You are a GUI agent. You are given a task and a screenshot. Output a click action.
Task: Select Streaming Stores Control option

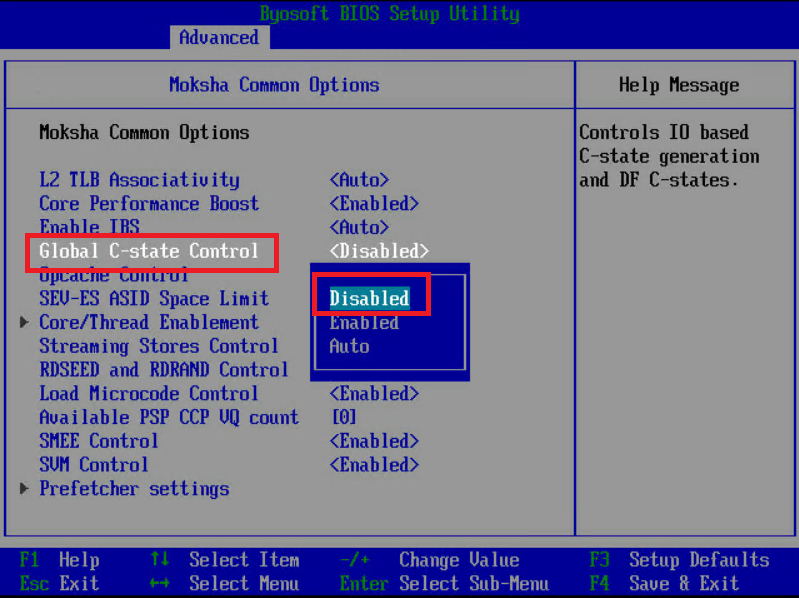[x=159, y=346]
